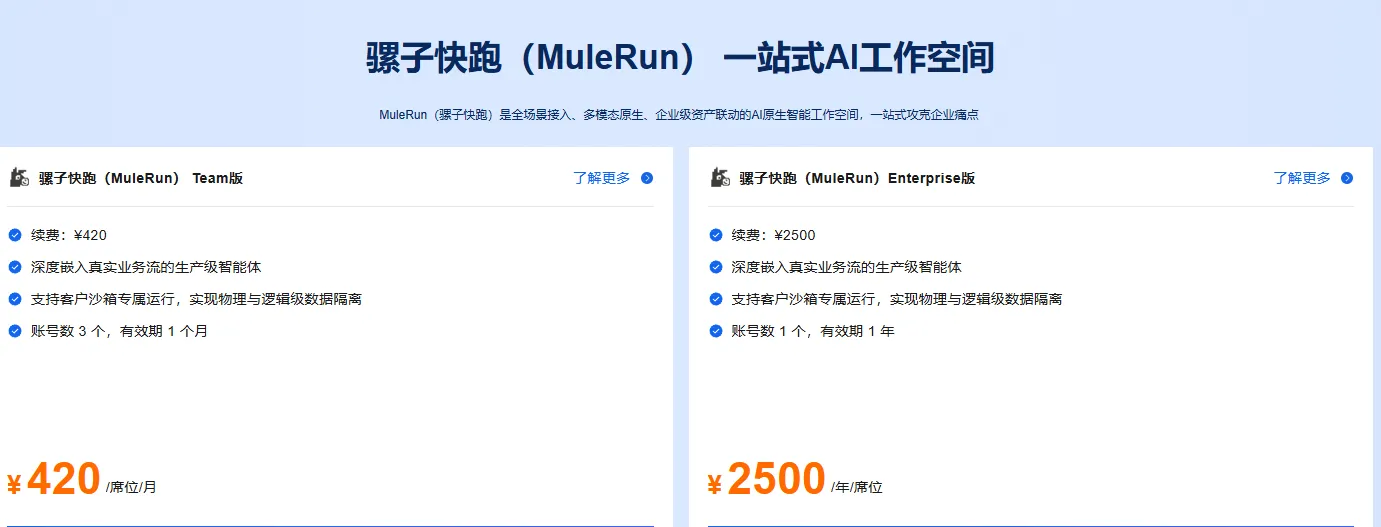
Task: Click the arrow icon beside Team版 了解更多
Action: (647, 178)
